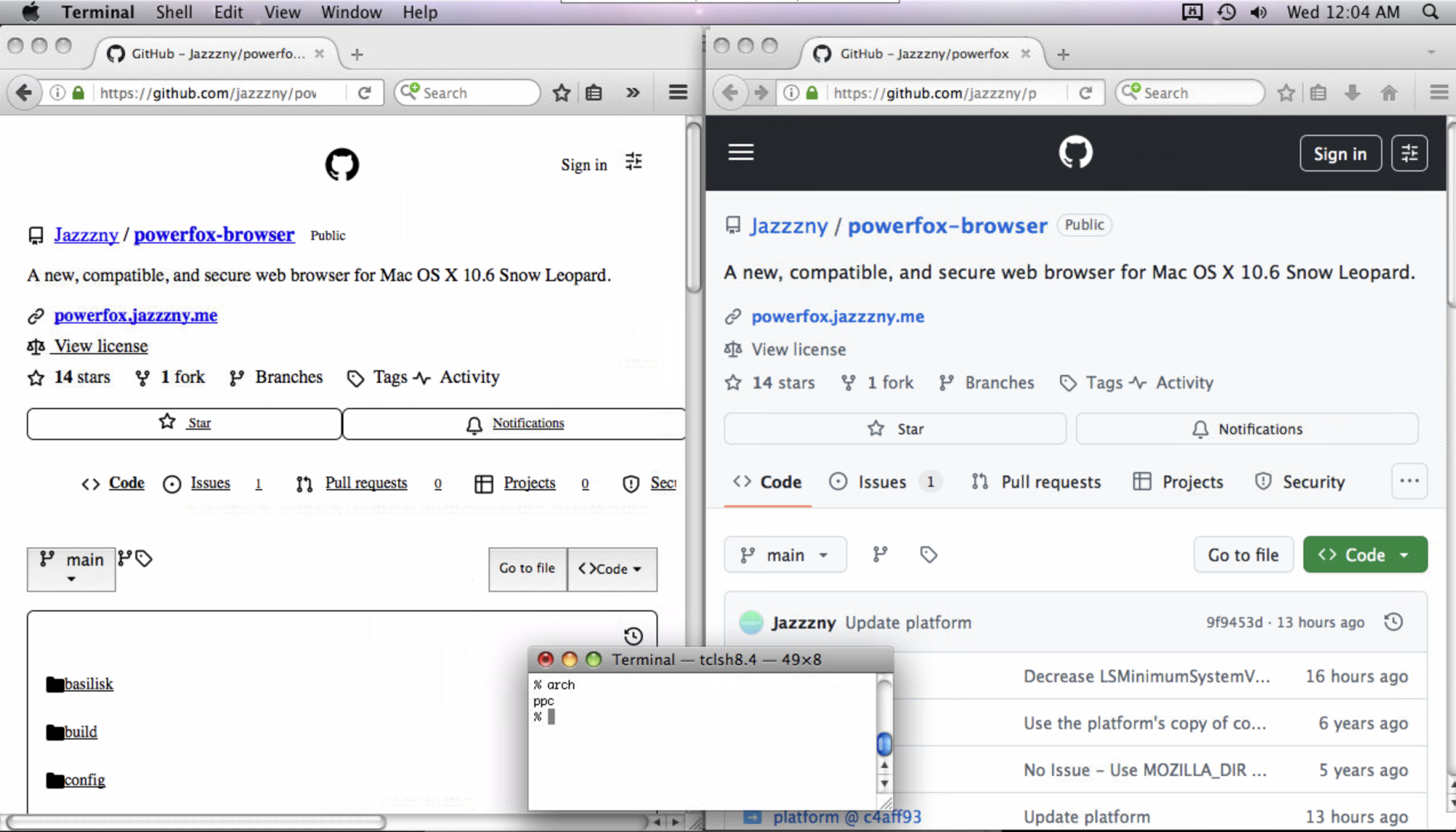Open the Spotlight search magnifier in the menu bar
The height and width of the screenshot is (832, 1456).
click(x=1430, y=12)
